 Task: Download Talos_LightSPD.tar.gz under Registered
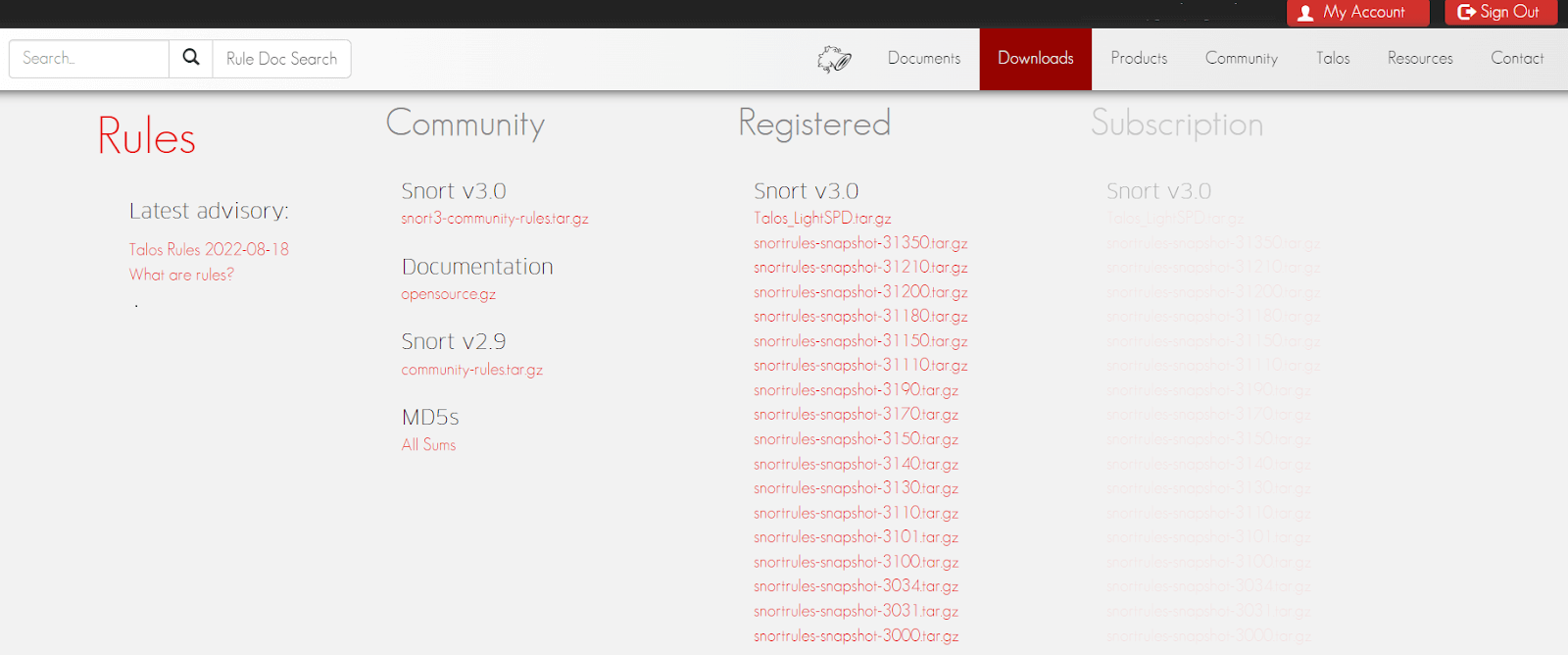822,219
